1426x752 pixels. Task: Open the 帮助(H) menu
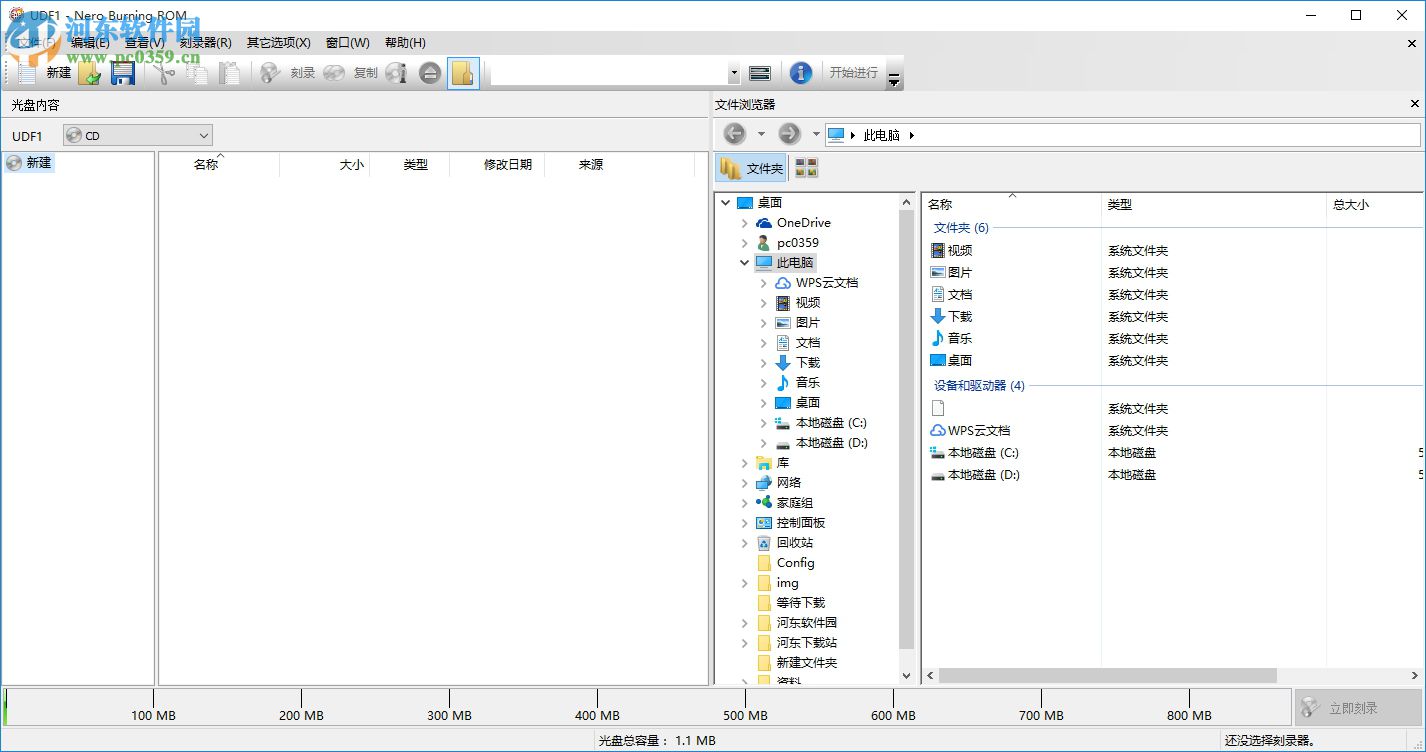[x=403, y=42]
